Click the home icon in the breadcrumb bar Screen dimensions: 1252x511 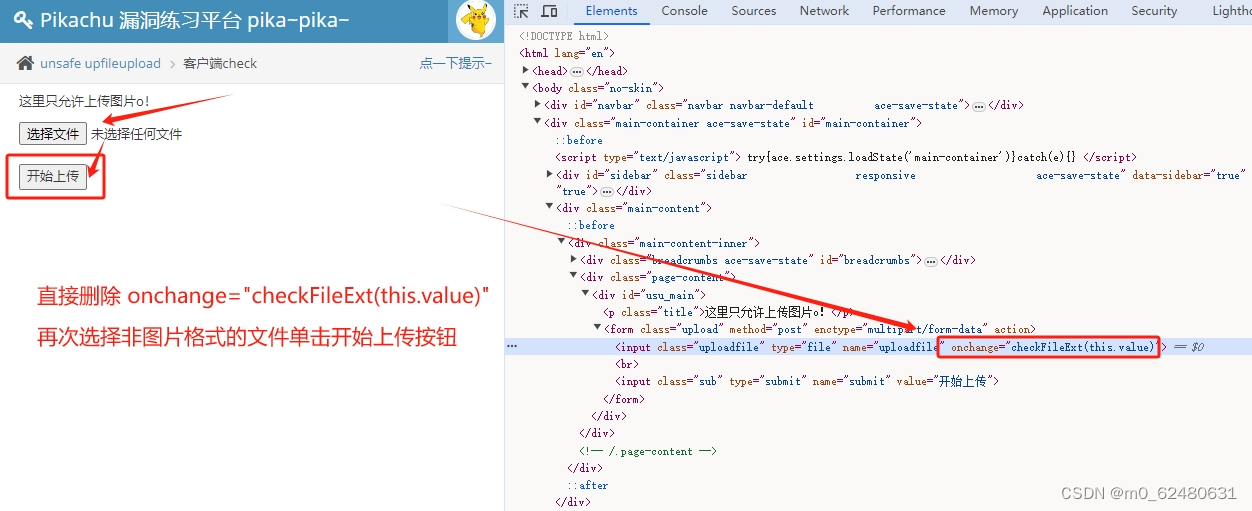(x=26, y=63)
